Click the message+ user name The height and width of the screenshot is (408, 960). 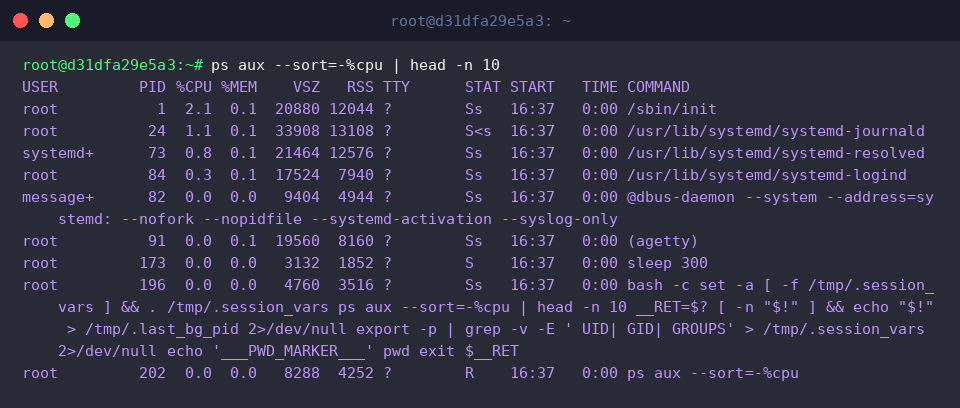58,197
